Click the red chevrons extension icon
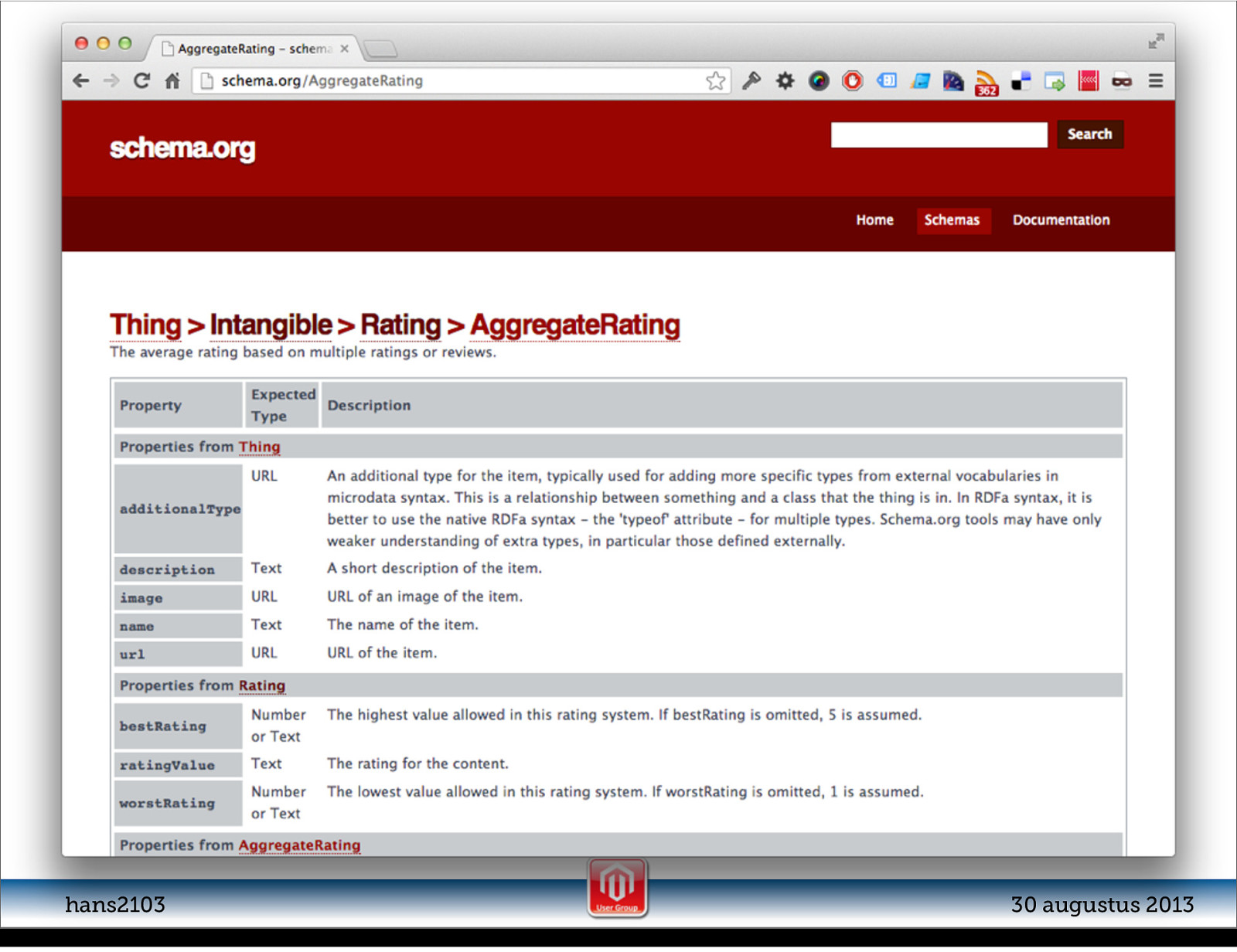The image size is (1237, 952). coord(1089,80)
